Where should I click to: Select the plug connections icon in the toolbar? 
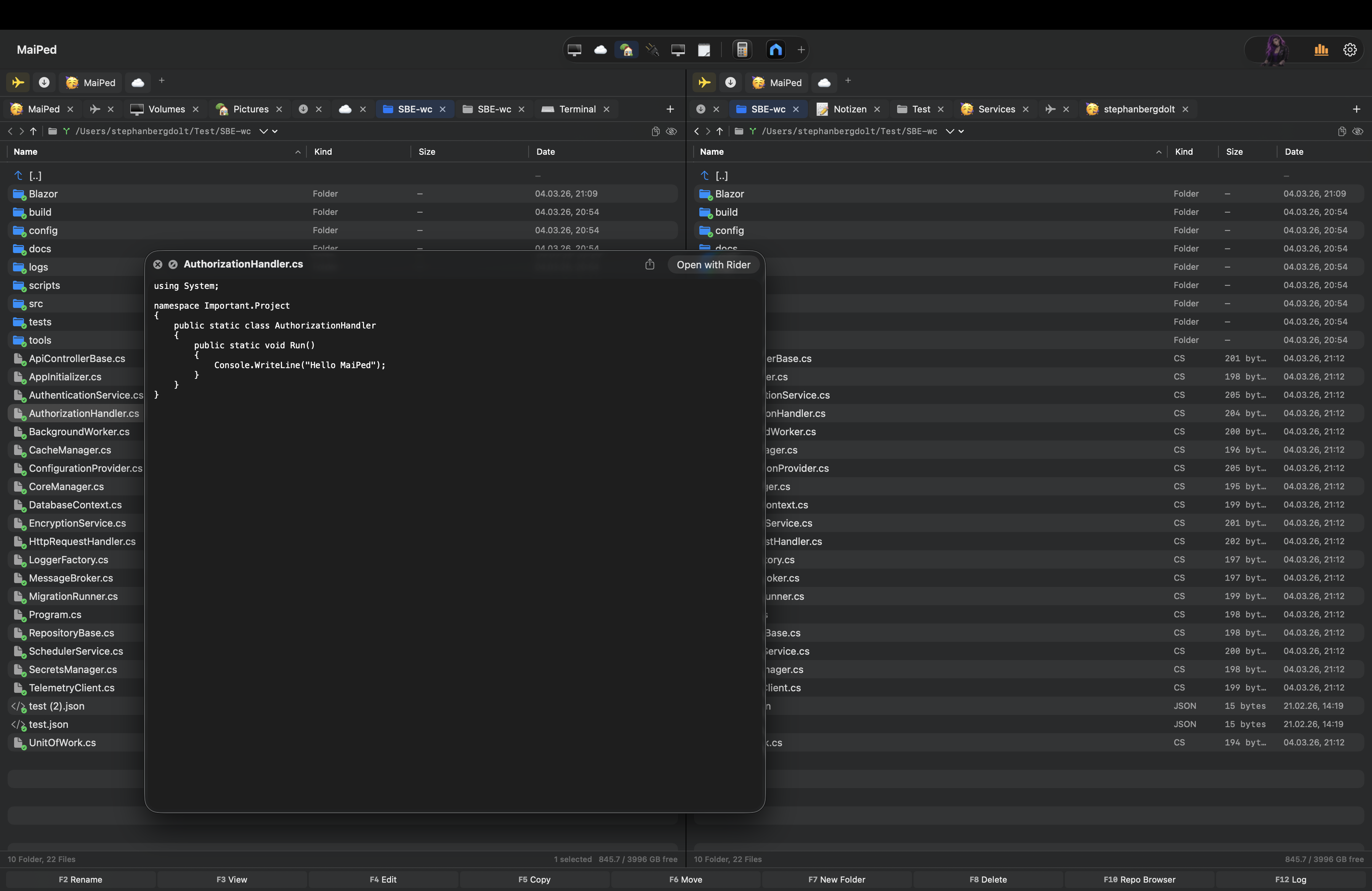[652, 50]
